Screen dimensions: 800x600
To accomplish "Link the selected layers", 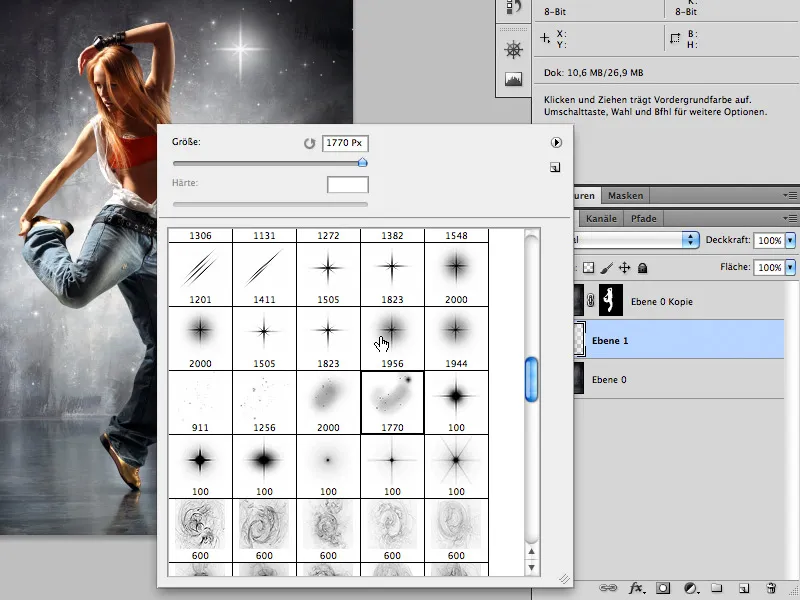I will tap(610, 587).
